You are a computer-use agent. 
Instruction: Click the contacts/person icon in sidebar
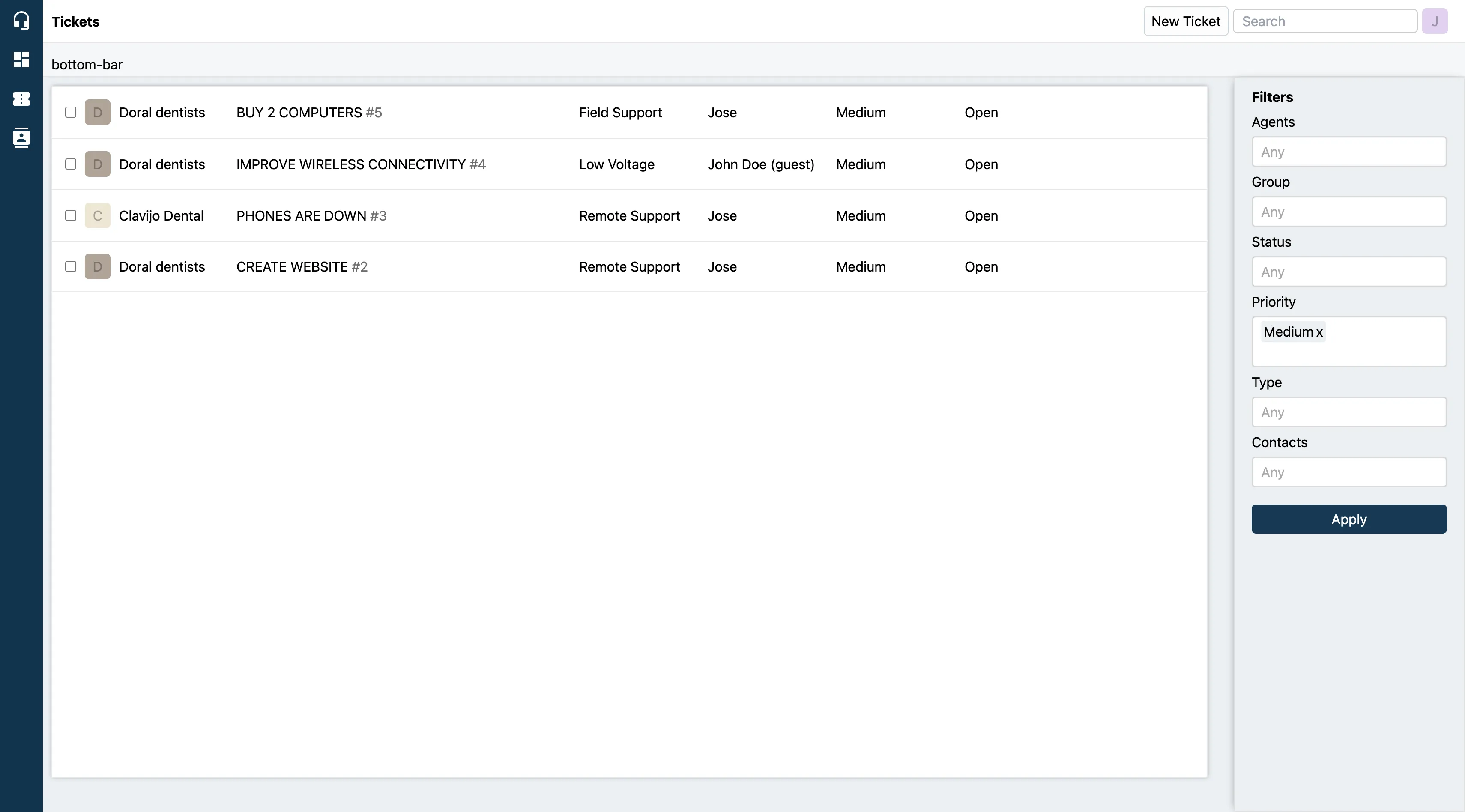tap(21, 137)
